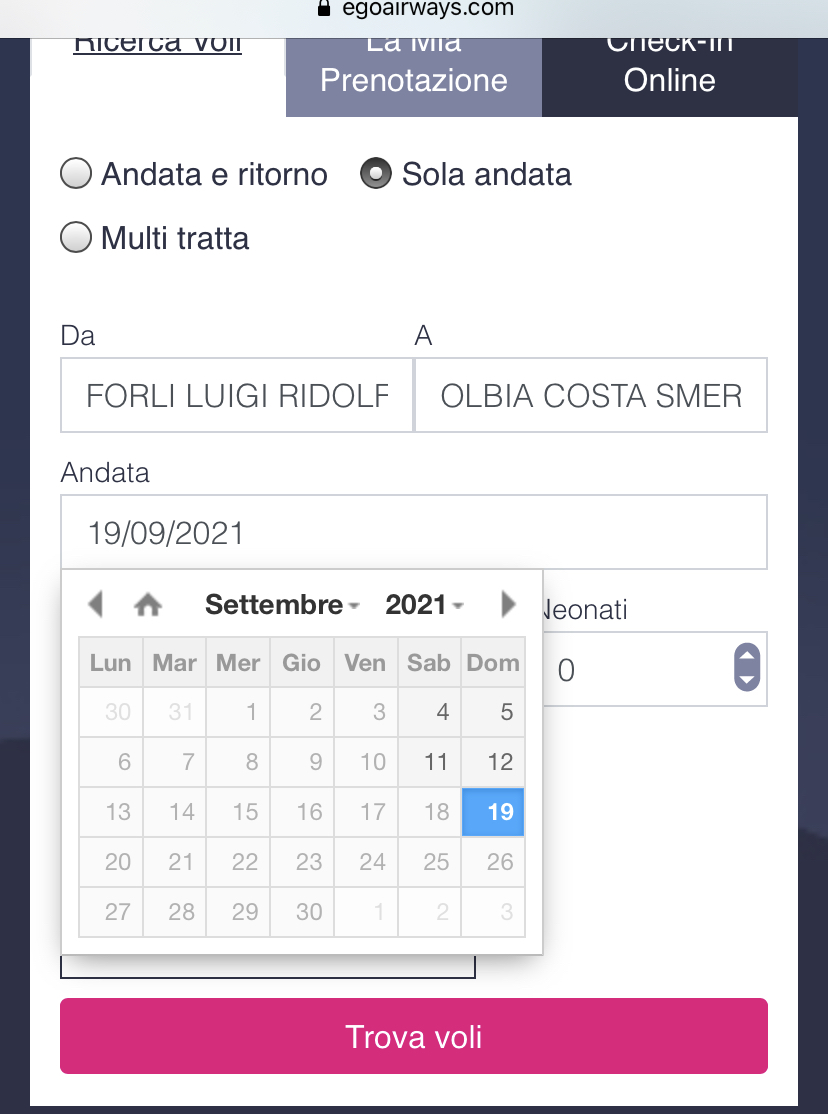Viewport: 828px width, 1114px height.
Task: Pick day 12 in the calendar
Action: (494, 762)
